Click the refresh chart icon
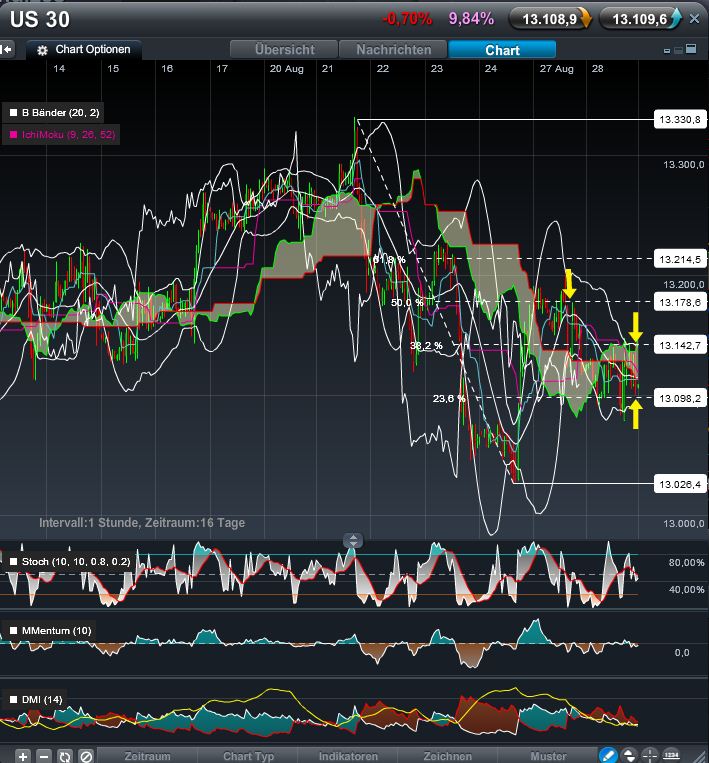This screenshot has height=763, width=709. pyautogui.click(x=65, y=756)
